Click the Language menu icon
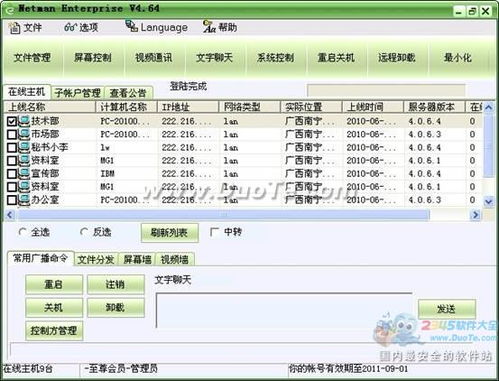 pos(131,26)
